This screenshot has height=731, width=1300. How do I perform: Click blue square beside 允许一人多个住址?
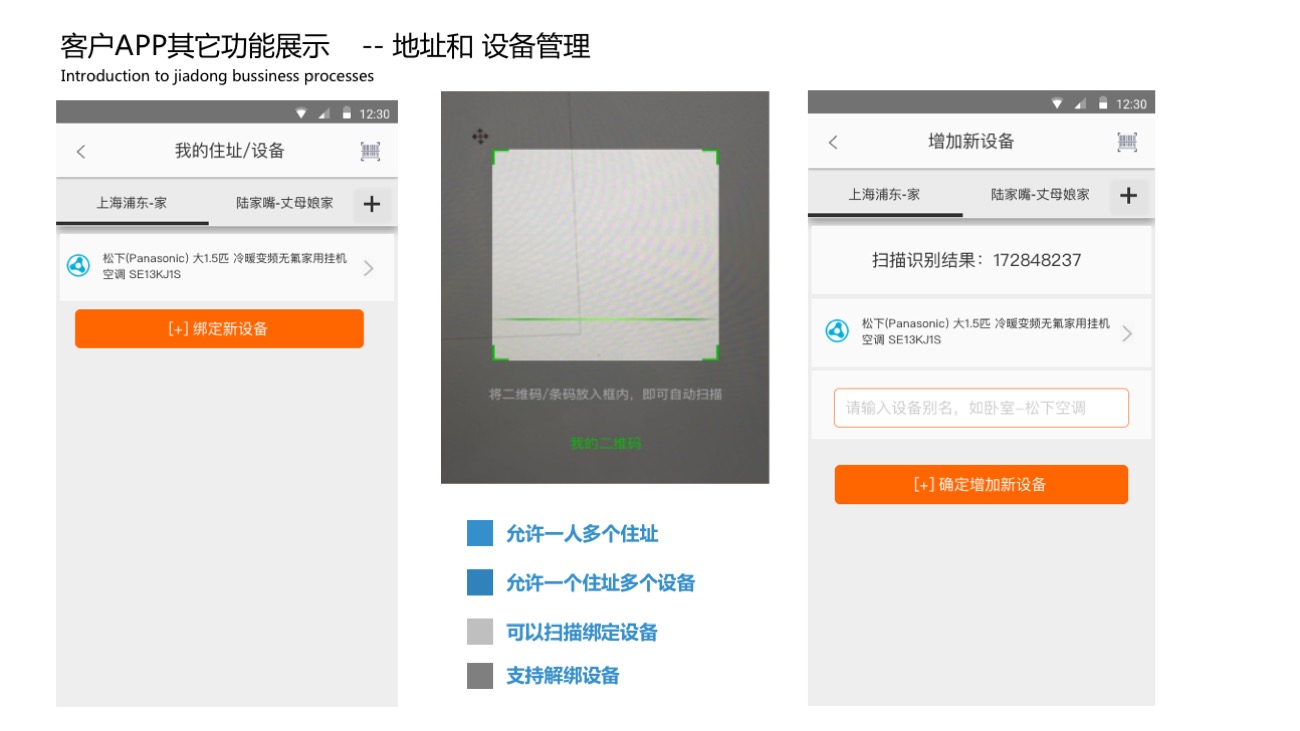[x=480, y=533]
